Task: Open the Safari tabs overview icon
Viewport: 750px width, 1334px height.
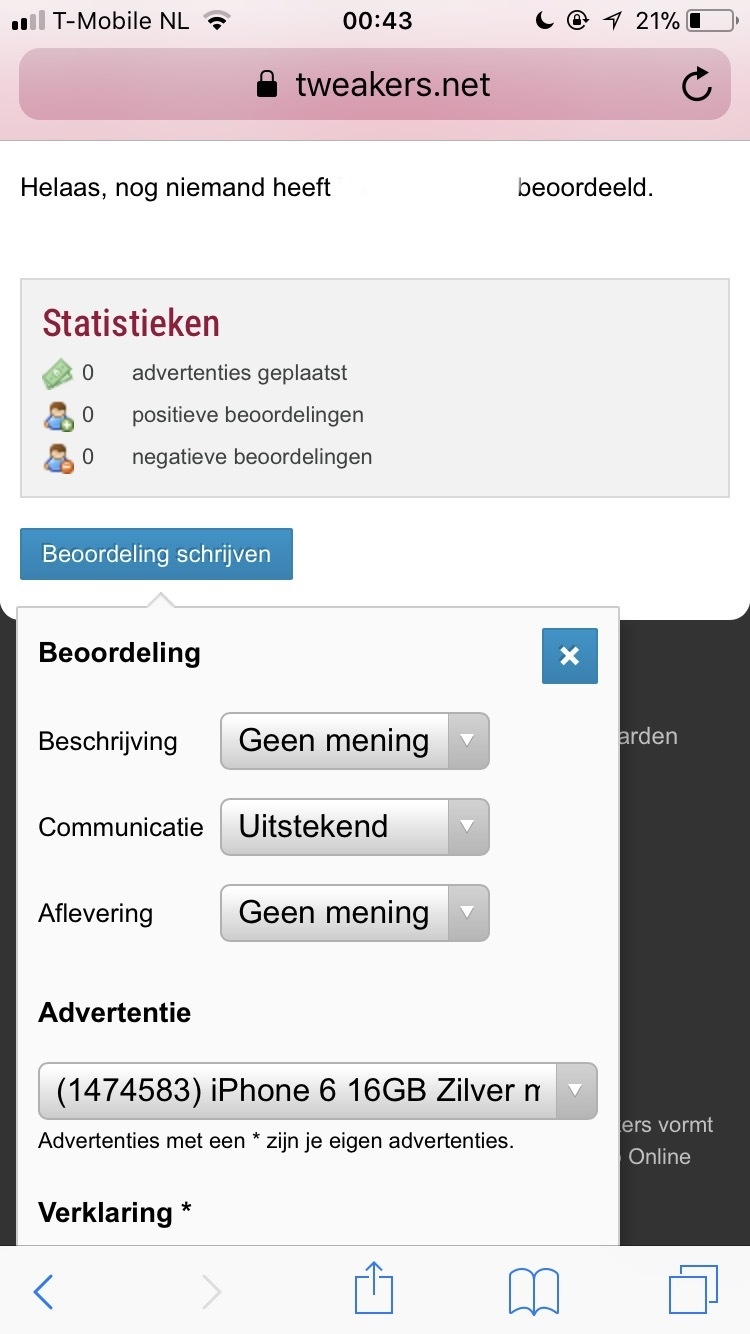Action: (692, 1290)
